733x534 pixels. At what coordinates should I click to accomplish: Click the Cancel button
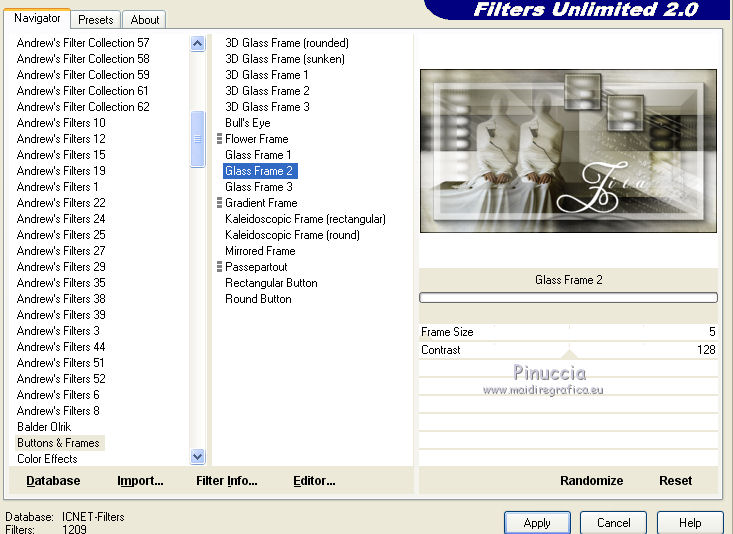tap(613, 522)
